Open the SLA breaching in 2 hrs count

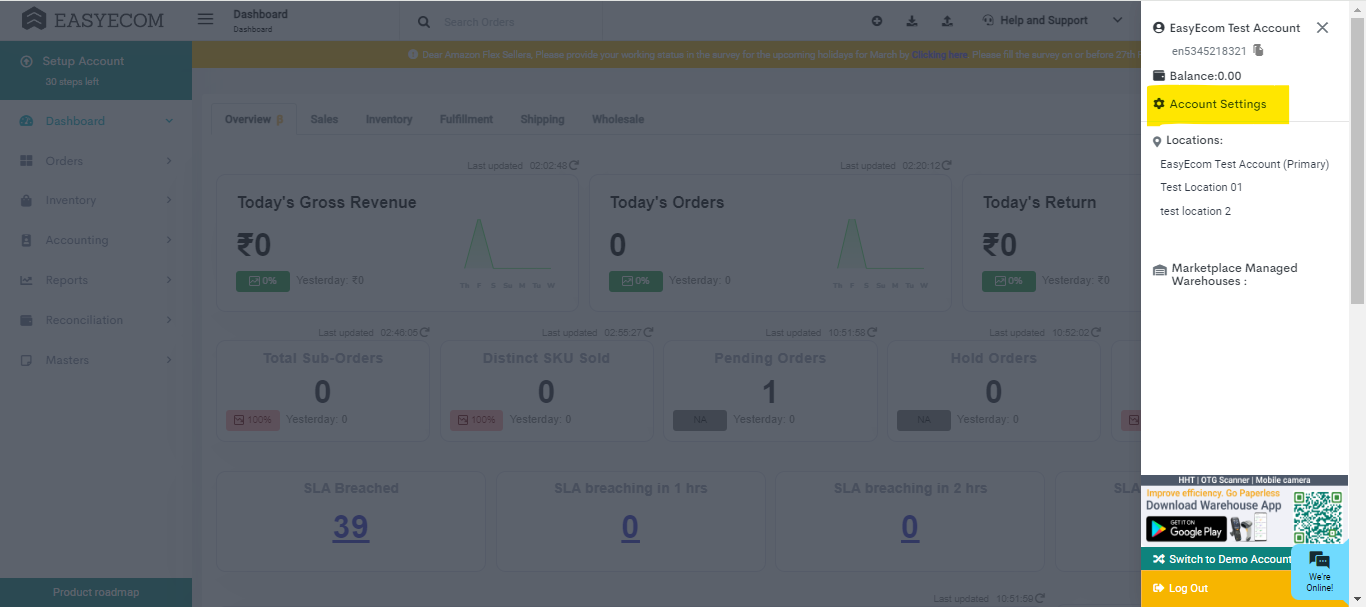(x=909, y=527)
